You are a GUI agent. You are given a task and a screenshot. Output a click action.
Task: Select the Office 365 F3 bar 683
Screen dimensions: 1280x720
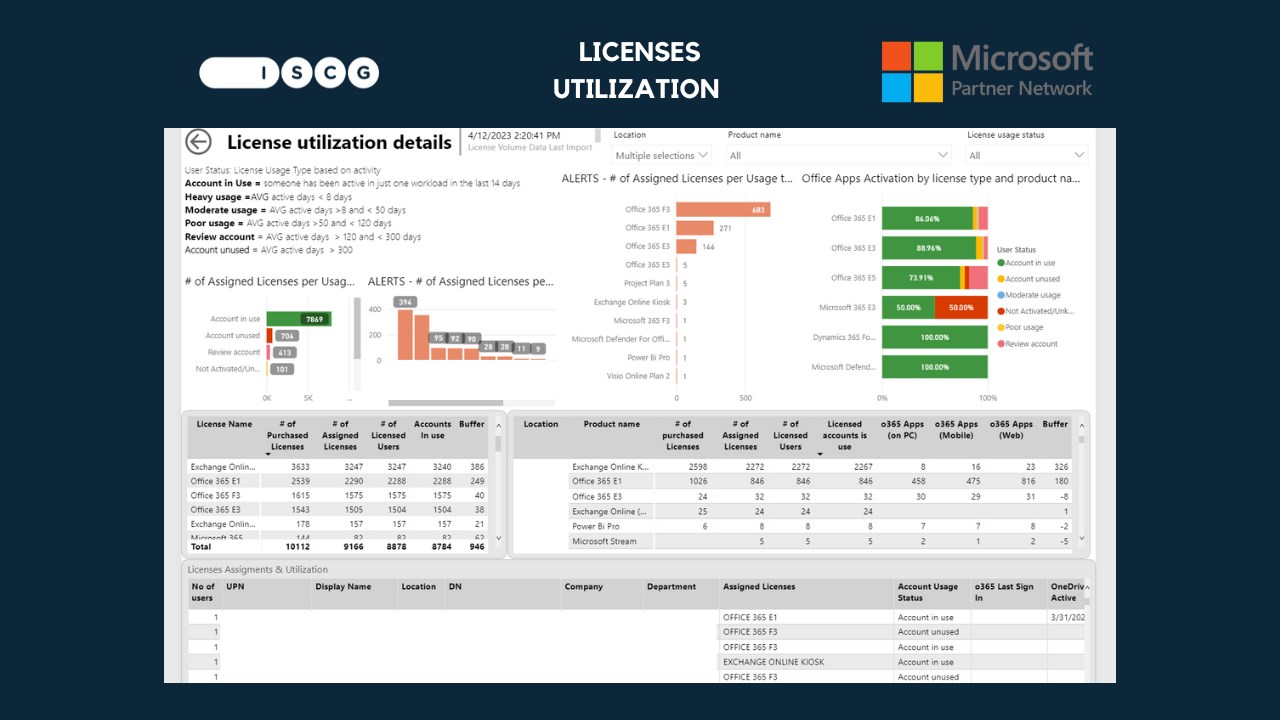[x=723, y=210]
